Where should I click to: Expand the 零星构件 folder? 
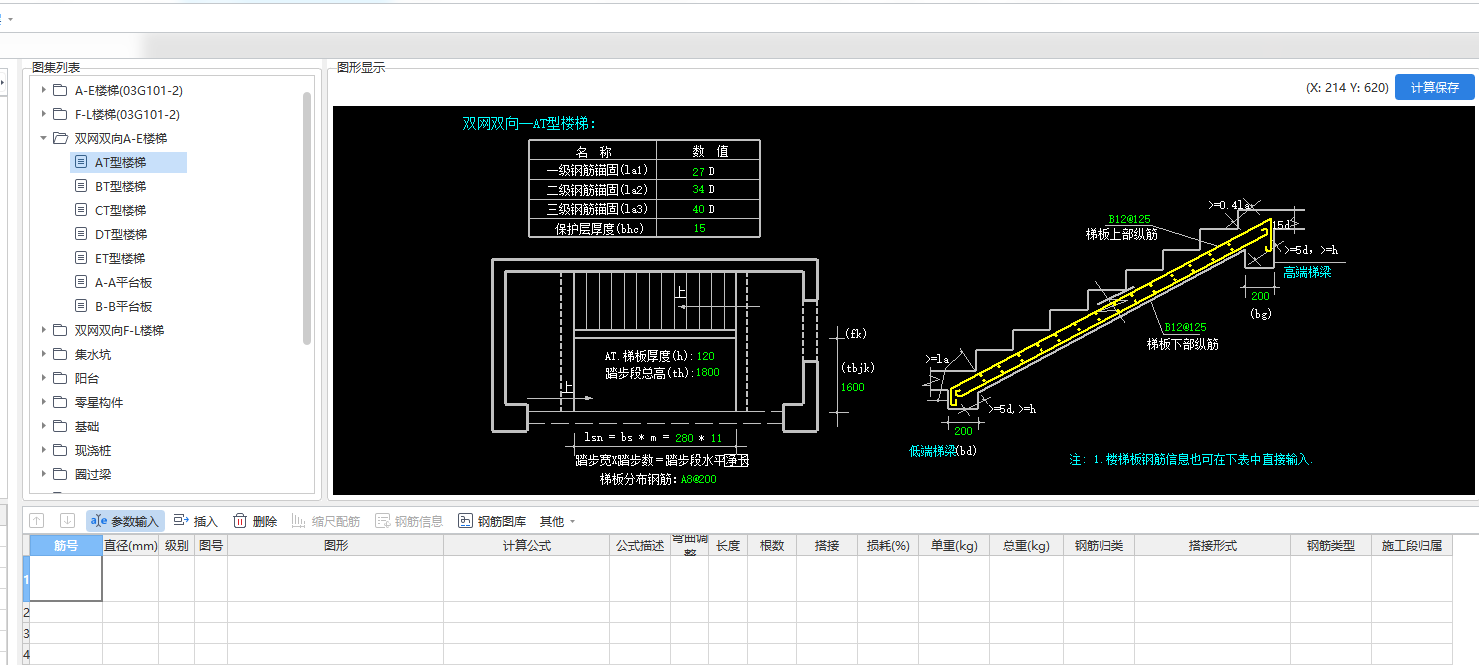coord(43,402)
